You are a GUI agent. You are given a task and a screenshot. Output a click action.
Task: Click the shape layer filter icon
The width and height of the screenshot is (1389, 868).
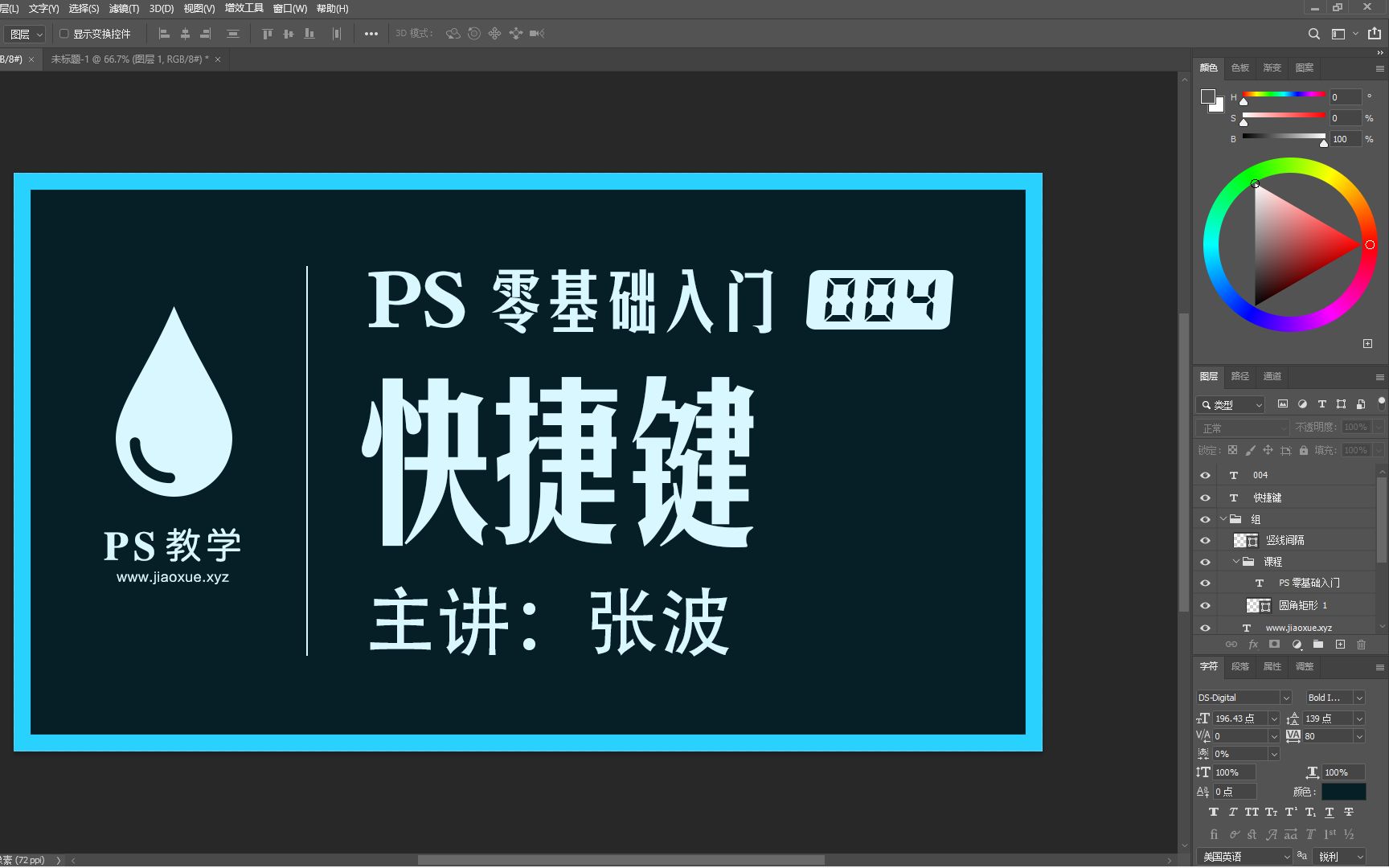[x=1341, y=404]
